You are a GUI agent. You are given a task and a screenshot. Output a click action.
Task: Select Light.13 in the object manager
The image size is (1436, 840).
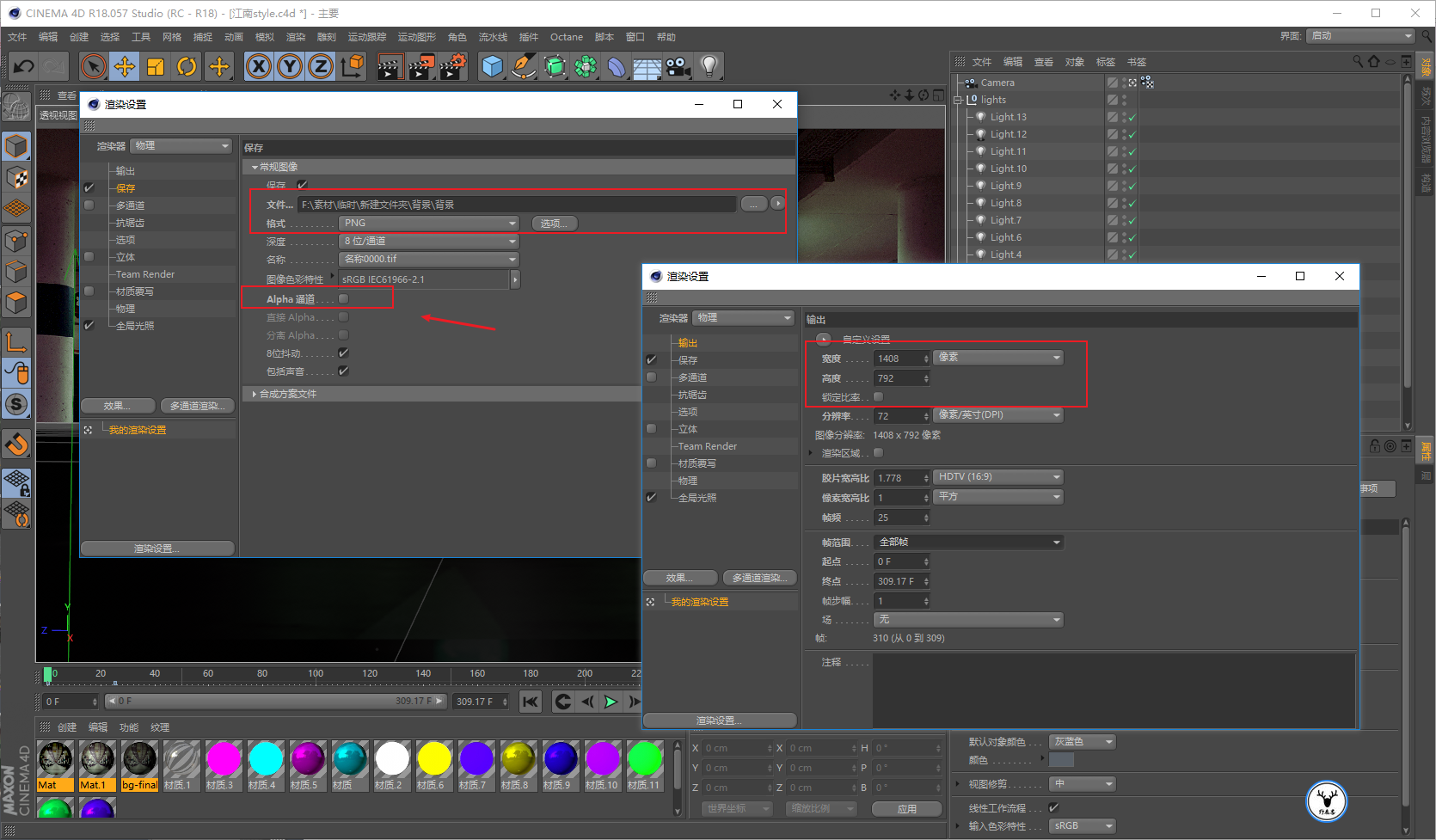1009,117
